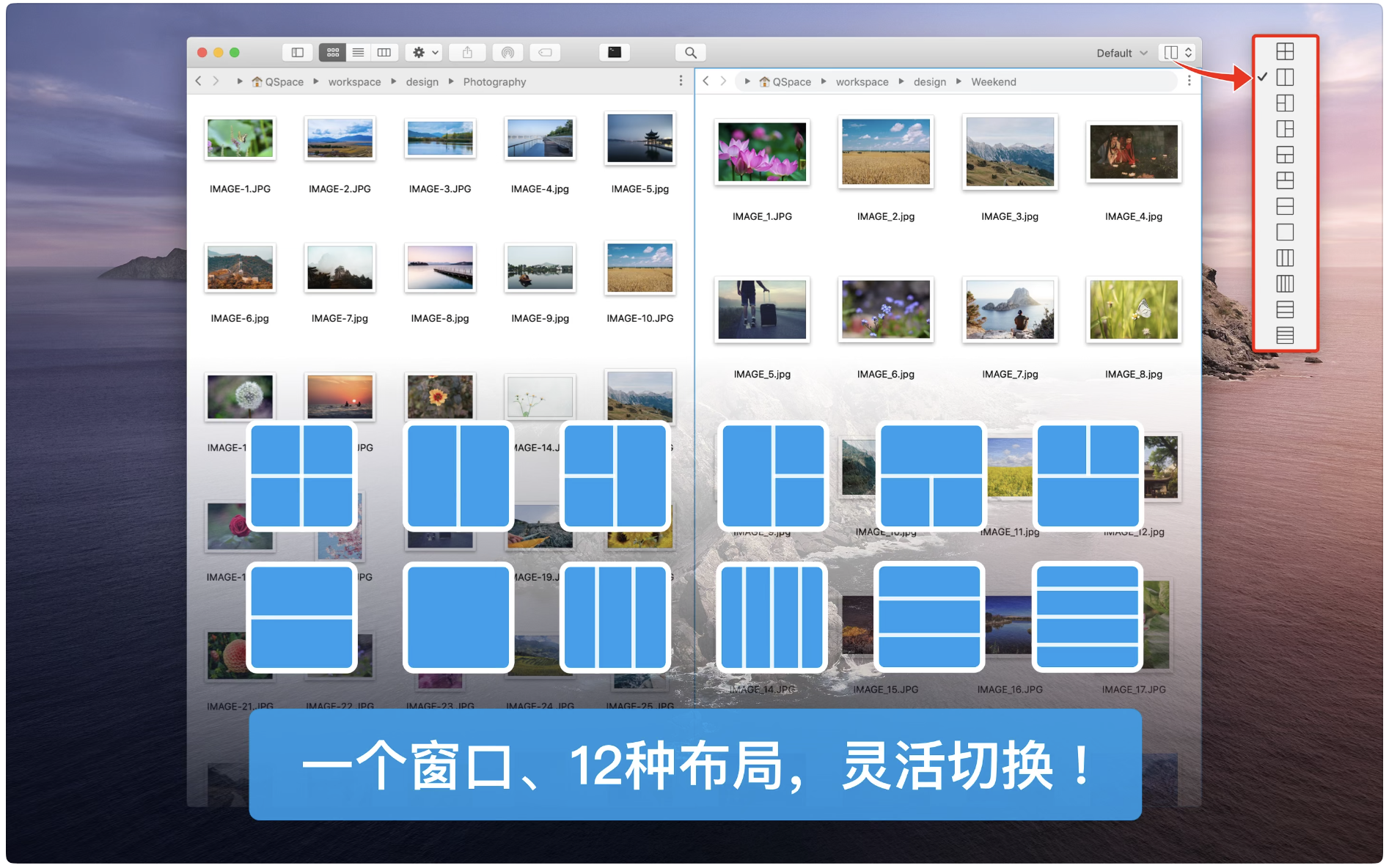Click the search magnifier icon
The image size is (1389, 868).
[690, 53]
